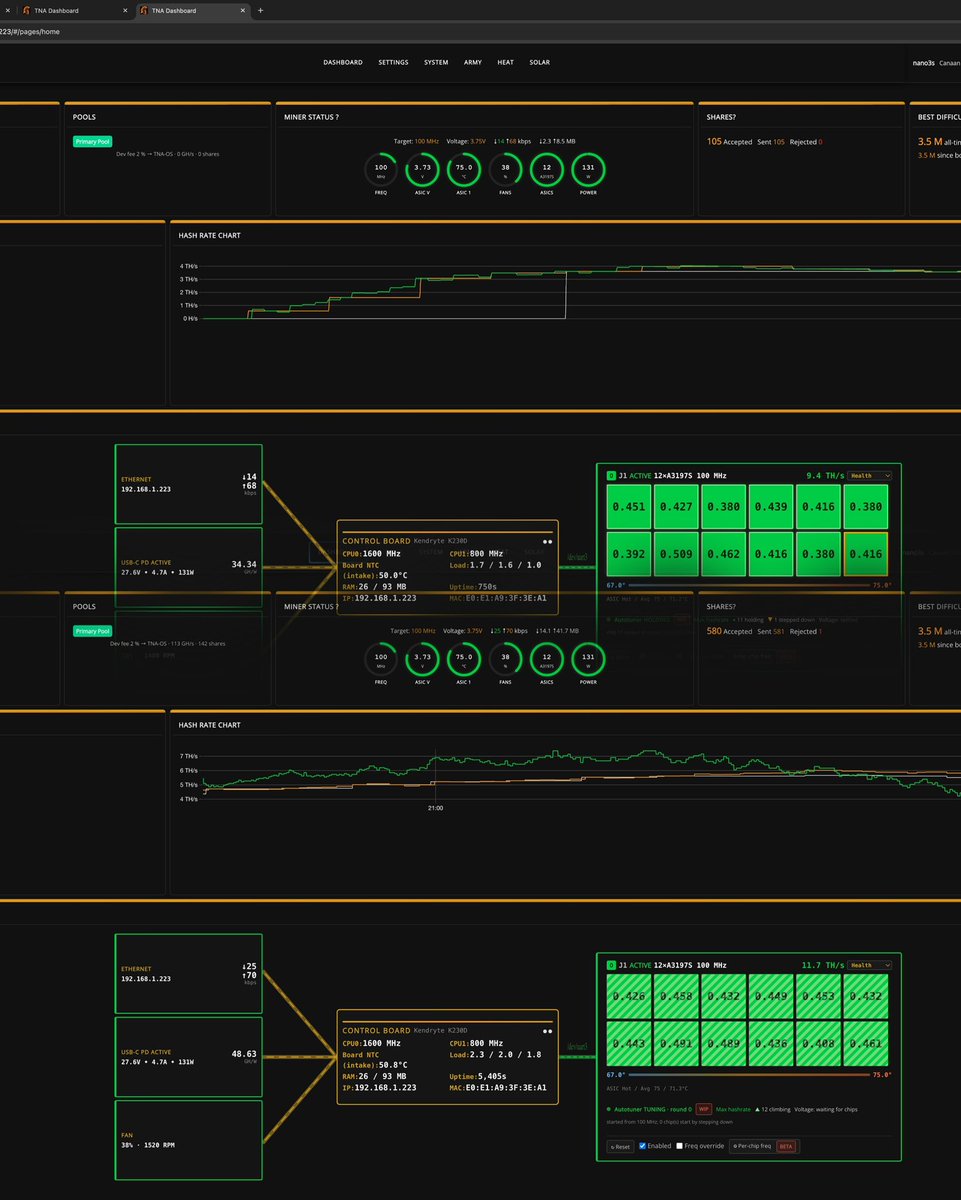Click the USB-C PD card showing 34.34 GH/W
961x1200 pixels.
tap(189, 568)
